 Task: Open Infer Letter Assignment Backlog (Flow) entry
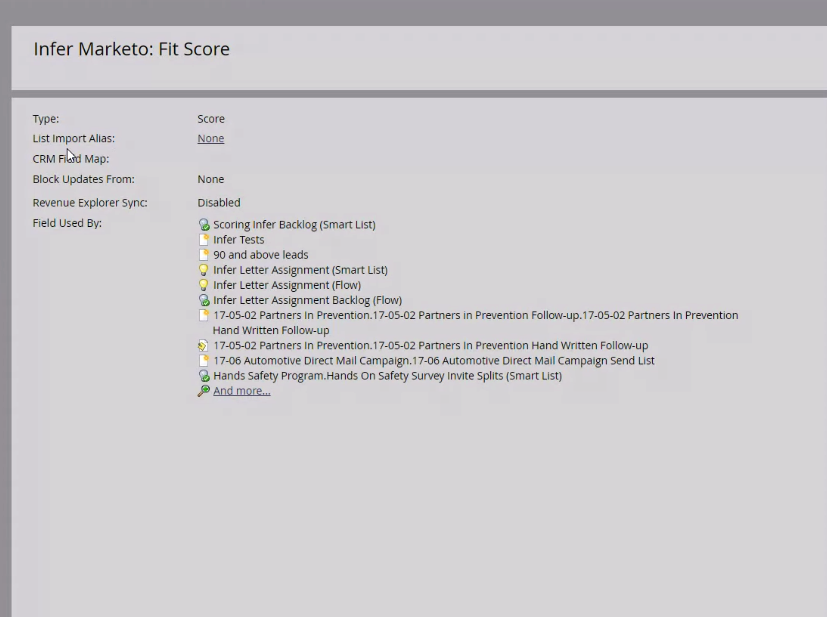click(307, 300)
